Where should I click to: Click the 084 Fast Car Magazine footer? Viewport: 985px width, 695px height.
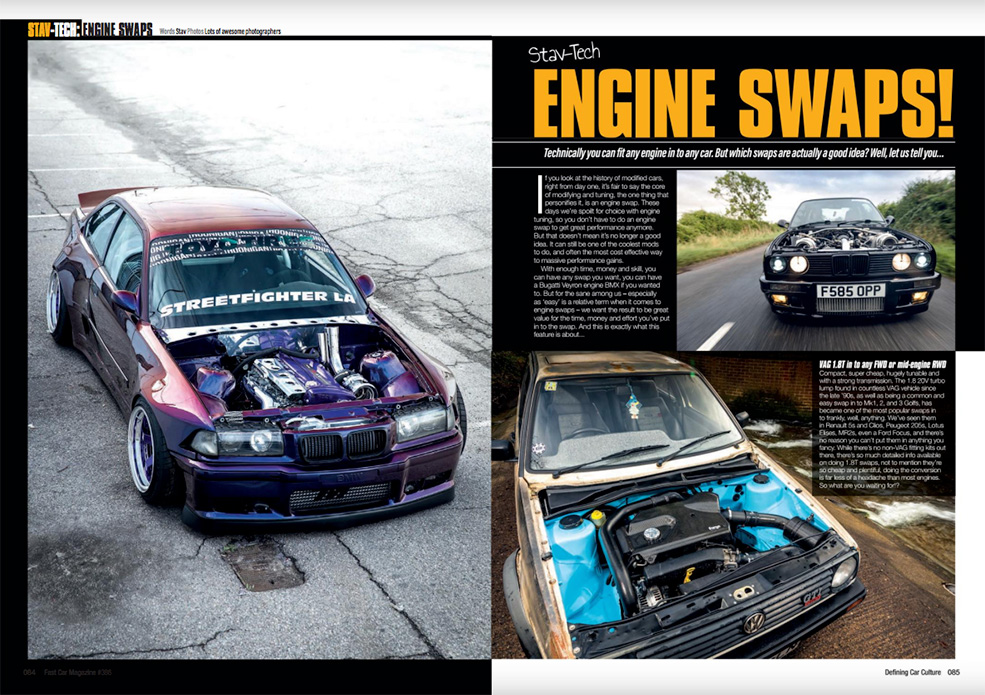(77, 671)
